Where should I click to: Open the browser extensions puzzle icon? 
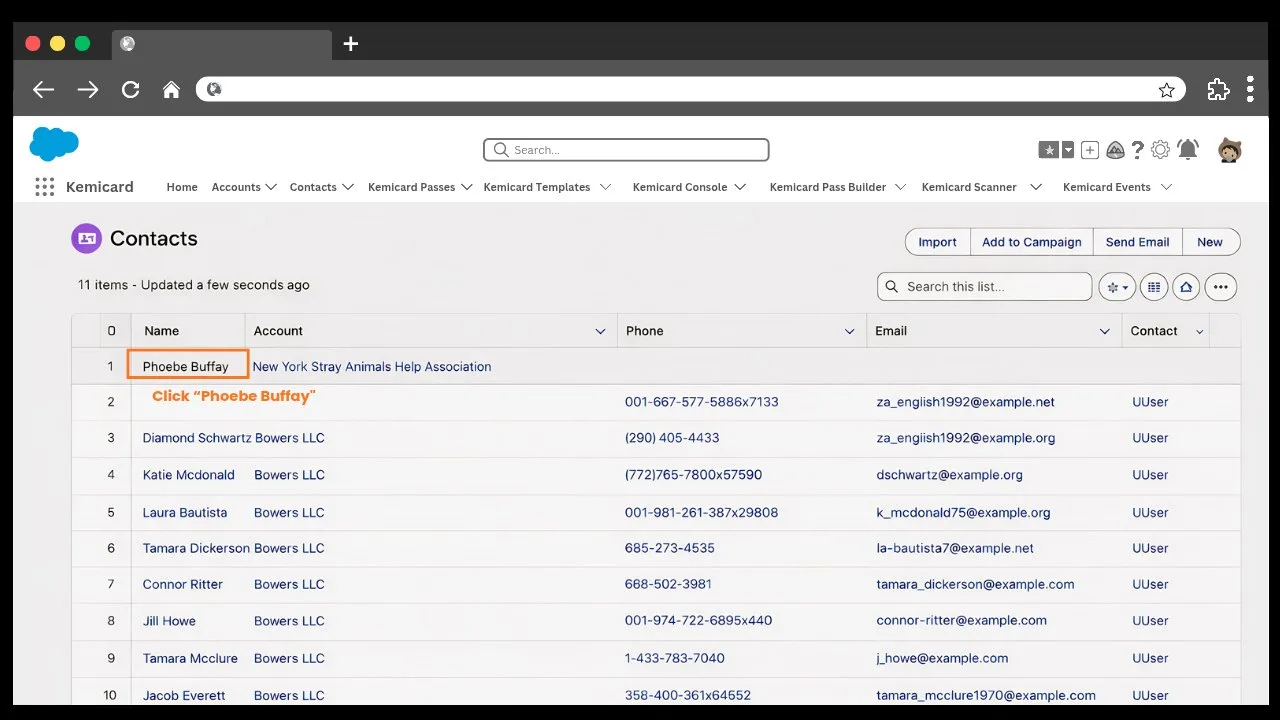(1218, 89)
